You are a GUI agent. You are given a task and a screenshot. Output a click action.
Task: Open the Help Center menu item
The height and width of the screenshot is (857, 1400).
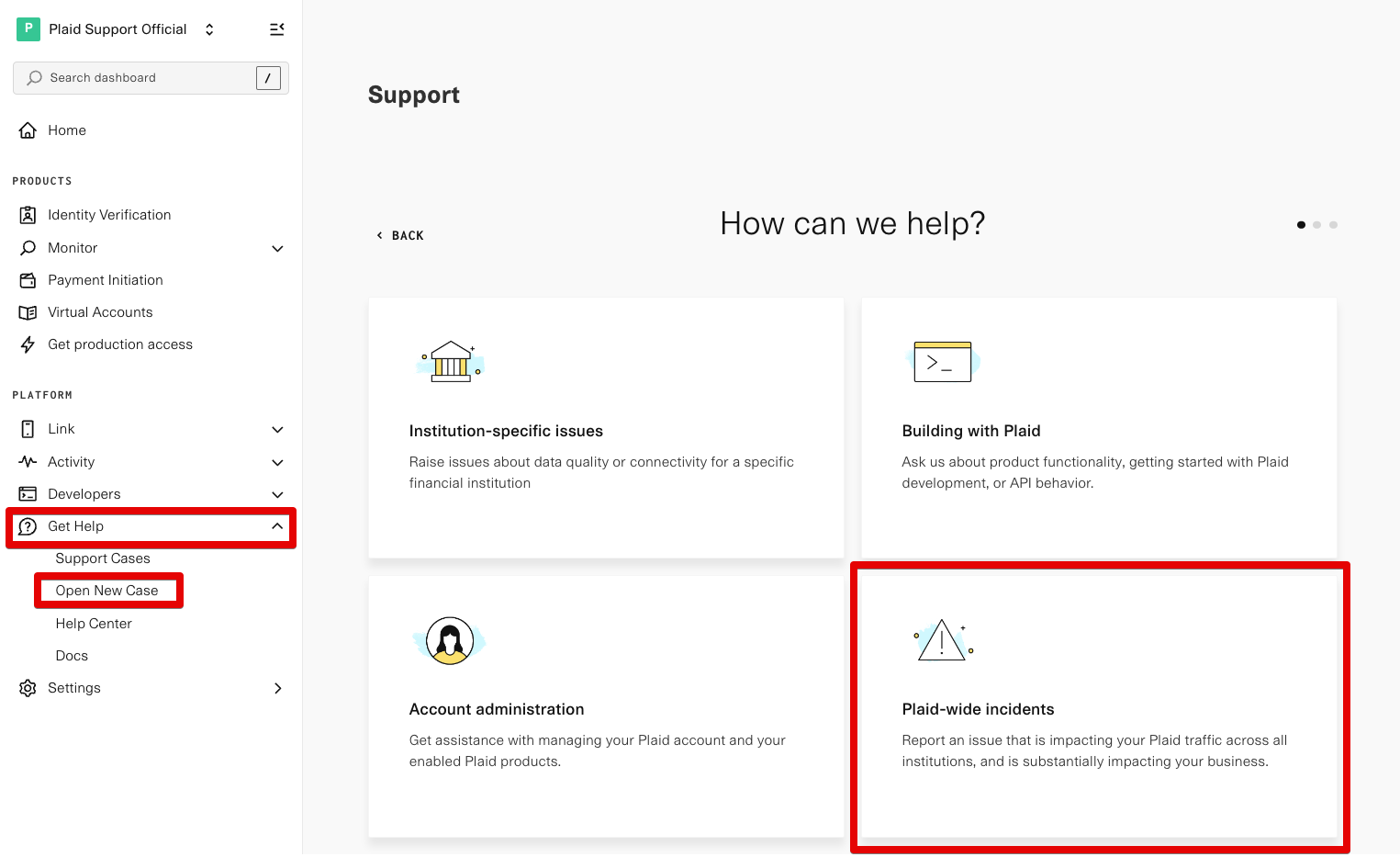(94, 623)
